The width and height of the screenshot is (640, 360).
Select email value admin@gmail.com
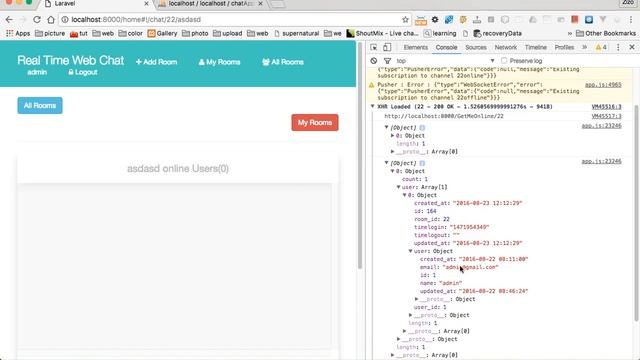point(471,267)
